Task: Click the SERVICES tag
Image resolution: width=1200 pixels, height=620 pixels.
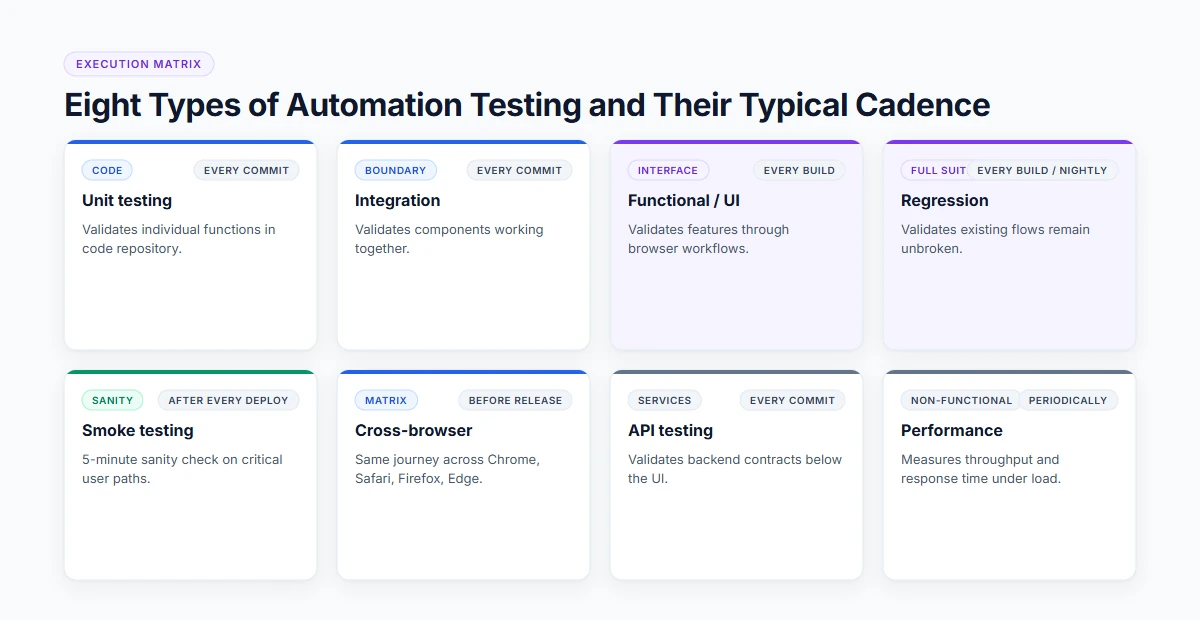Action: [x=665, y=400]
